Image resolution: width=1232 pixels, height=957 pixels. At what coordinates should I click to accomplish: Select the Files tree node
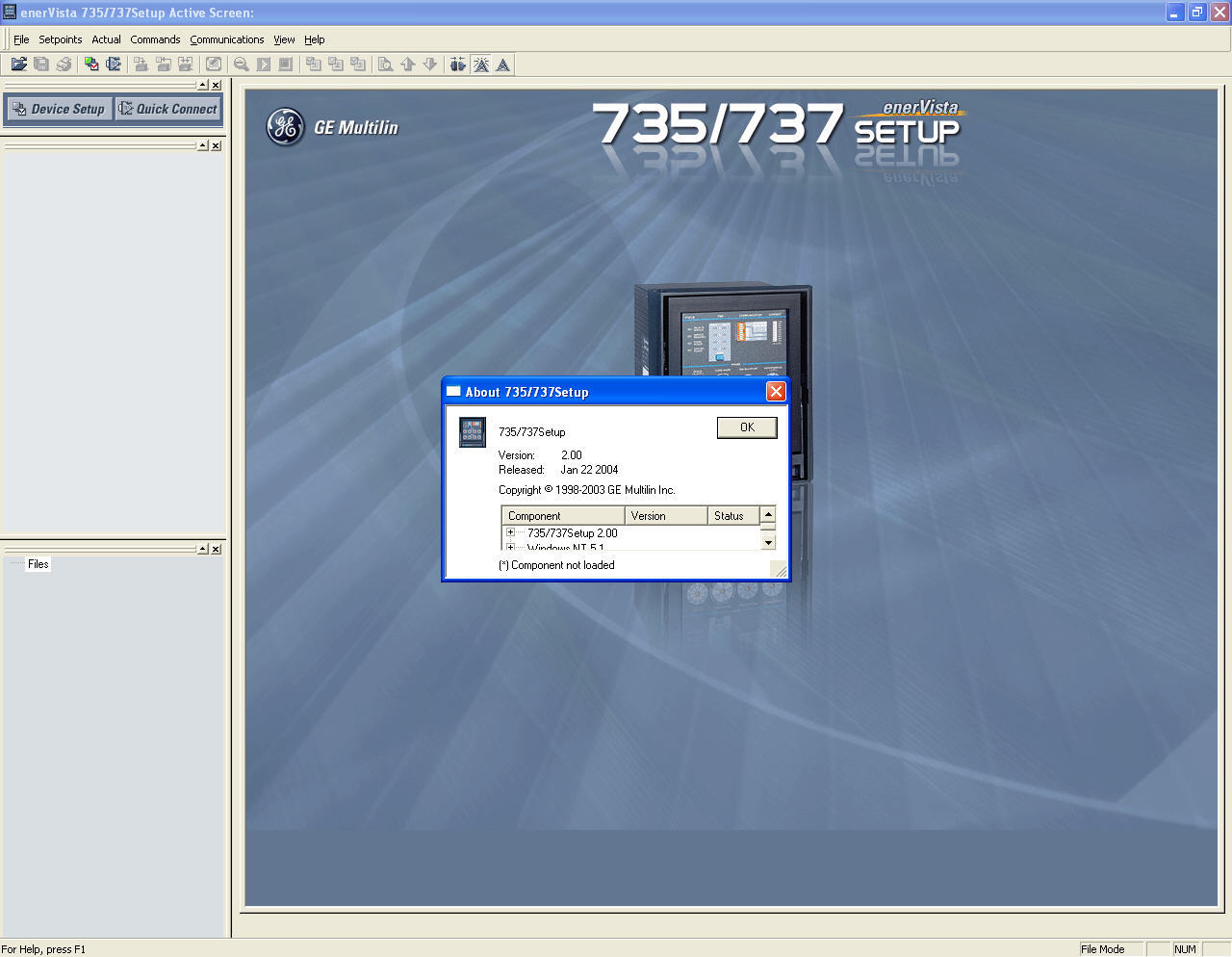point(38,564)
